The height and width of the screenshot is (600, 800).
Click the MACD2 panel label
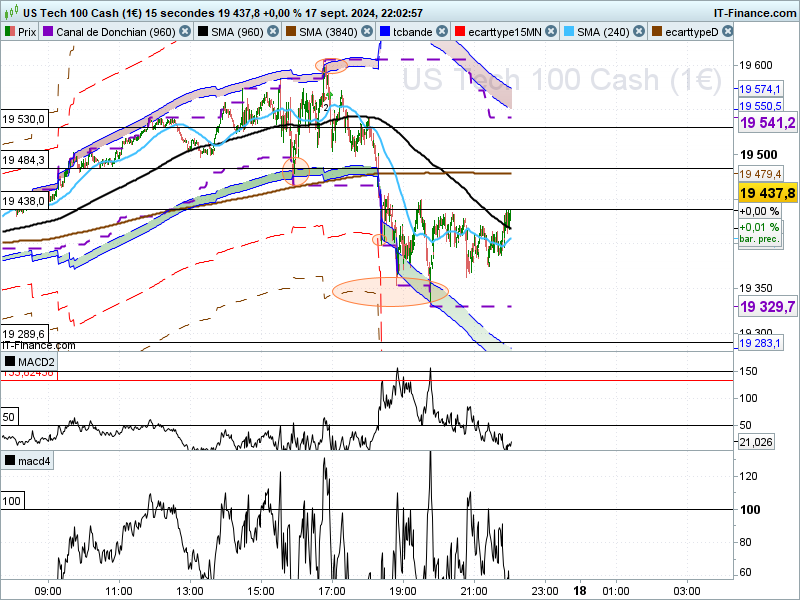(36, 362)
